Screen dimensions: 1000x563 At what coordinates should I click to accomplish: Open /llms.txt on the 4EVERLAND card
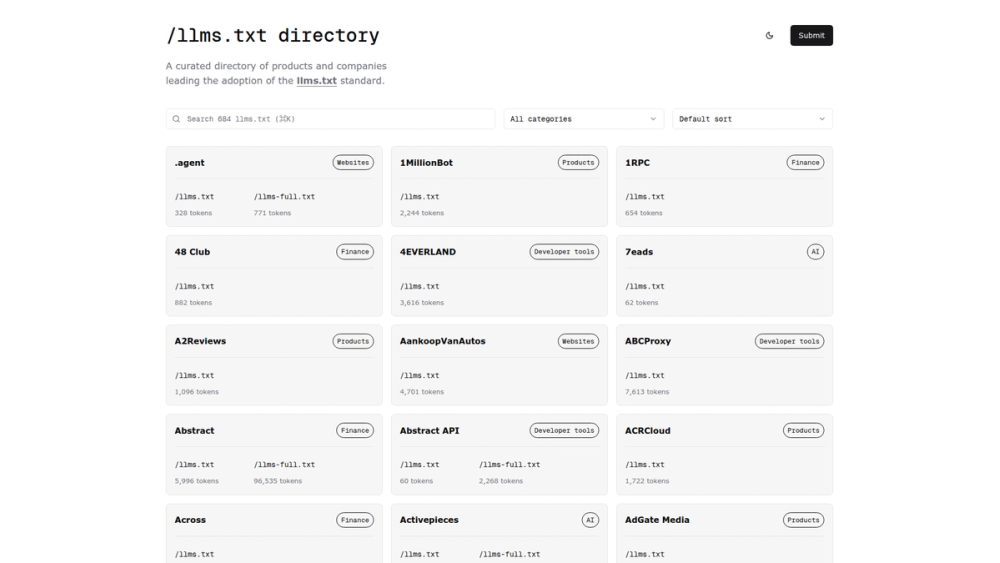[x=420, y=286]
